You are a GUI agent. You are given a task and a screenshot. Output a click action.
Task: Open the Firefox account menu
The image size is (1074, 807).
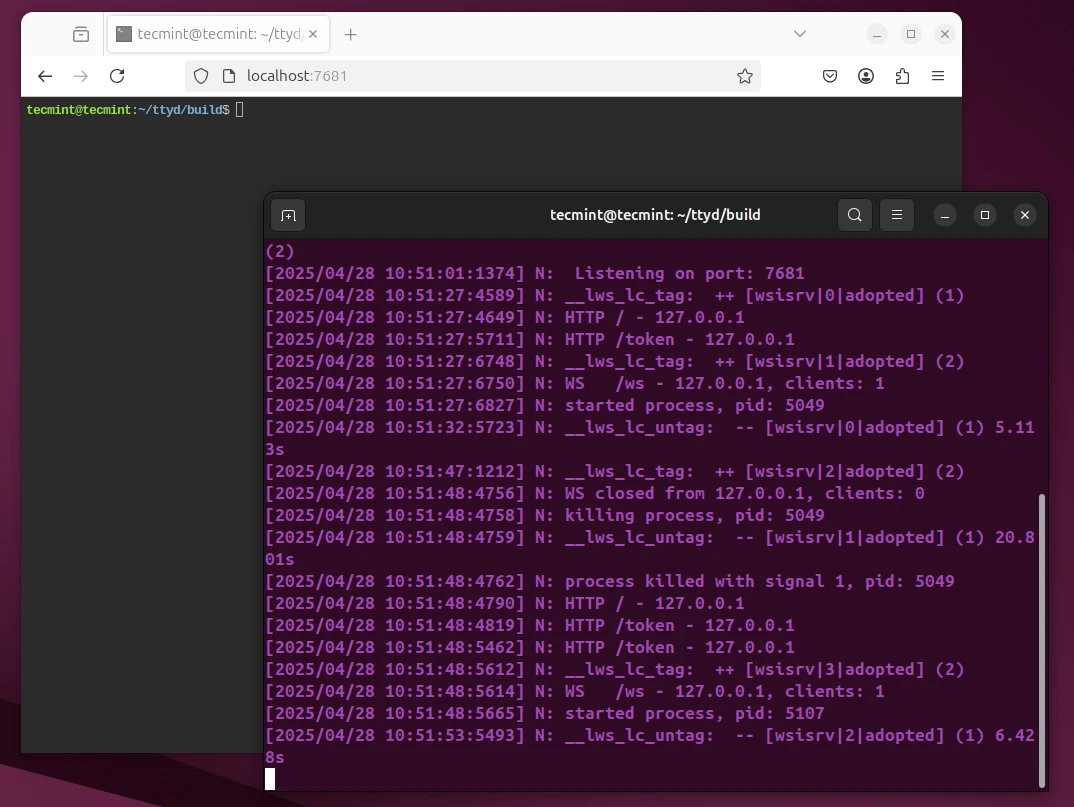tap(866, 76)
